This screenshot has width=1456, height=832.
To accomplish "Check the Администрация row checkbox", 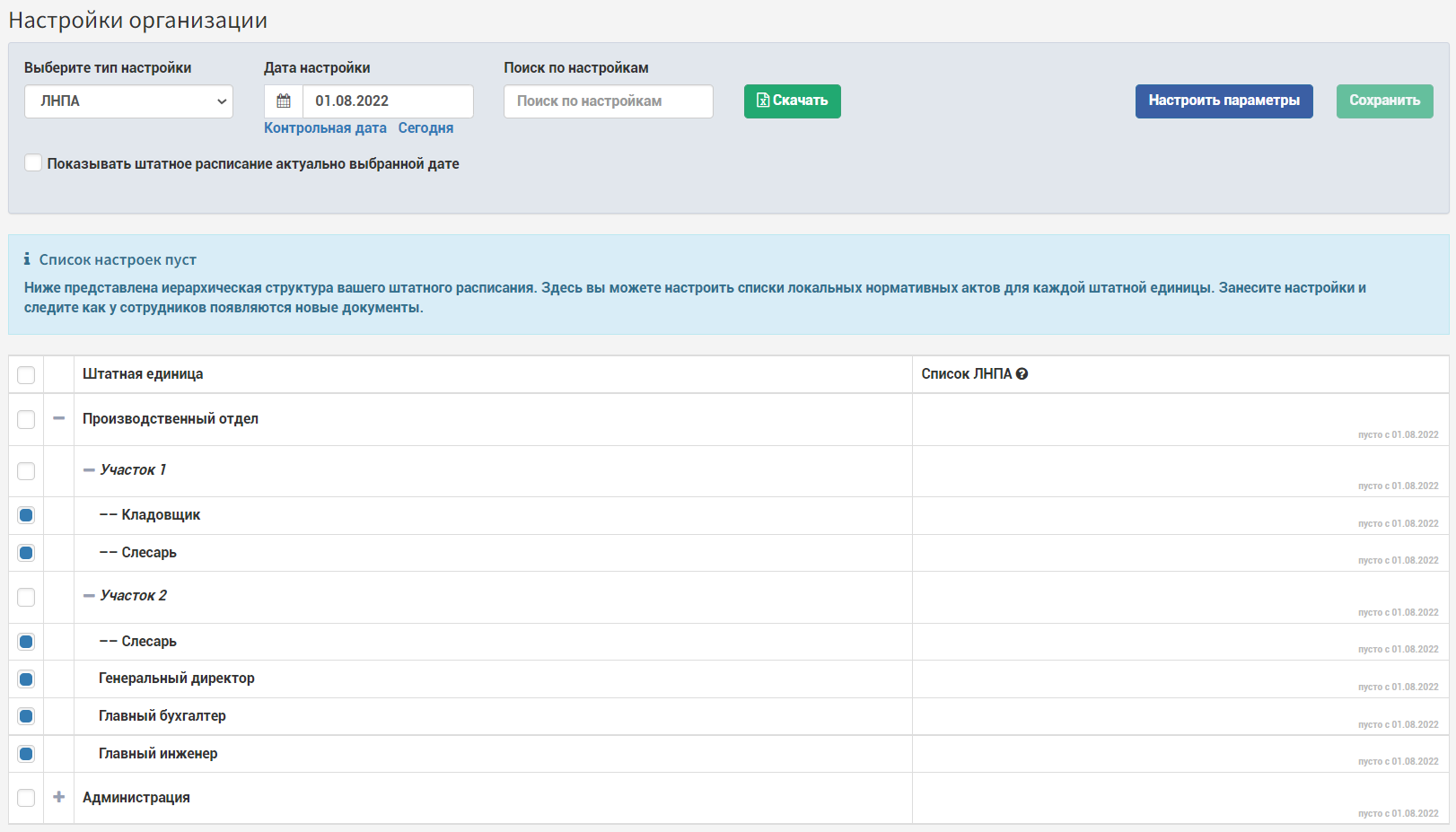I will (26, 798).
